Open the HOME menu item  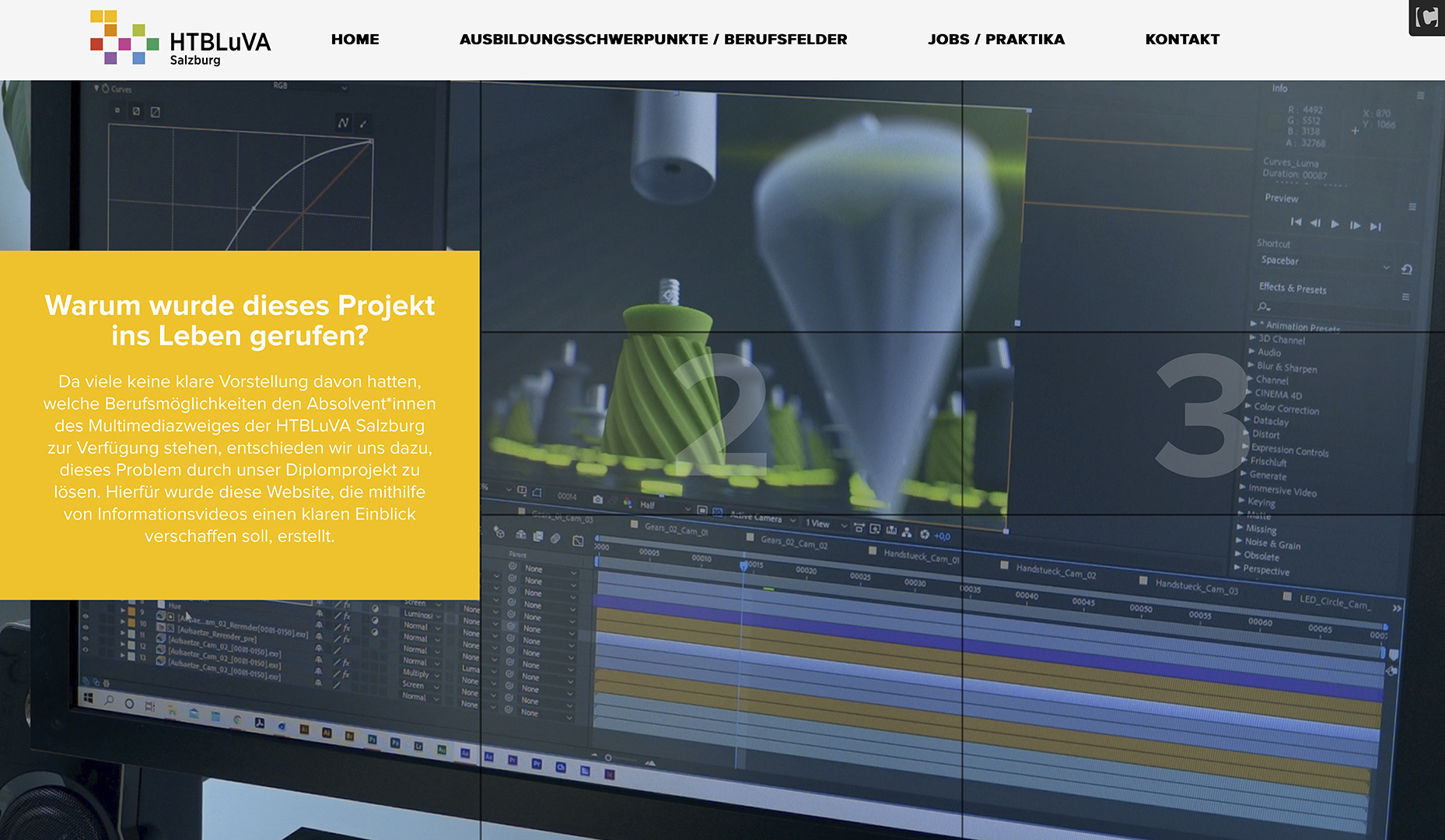pyautogui.click(x=355, y=40)
